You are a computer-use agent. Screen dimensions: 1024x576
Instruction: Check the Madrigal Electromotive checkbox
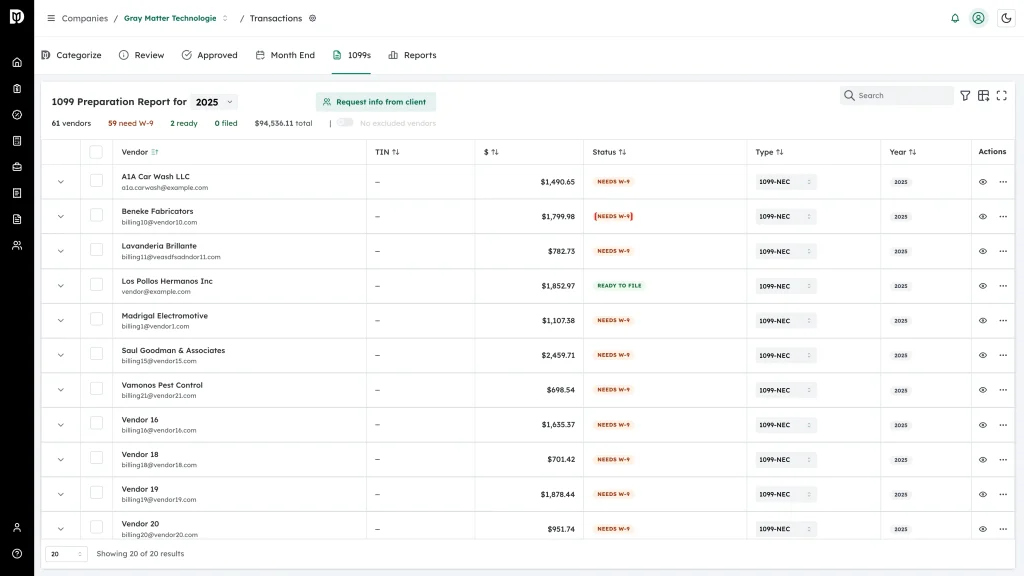96,319
